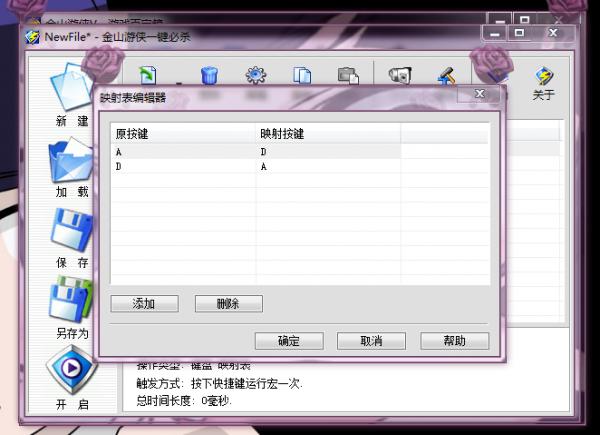
Task: Click mapped key D in first row
Action: coord(263,152)
